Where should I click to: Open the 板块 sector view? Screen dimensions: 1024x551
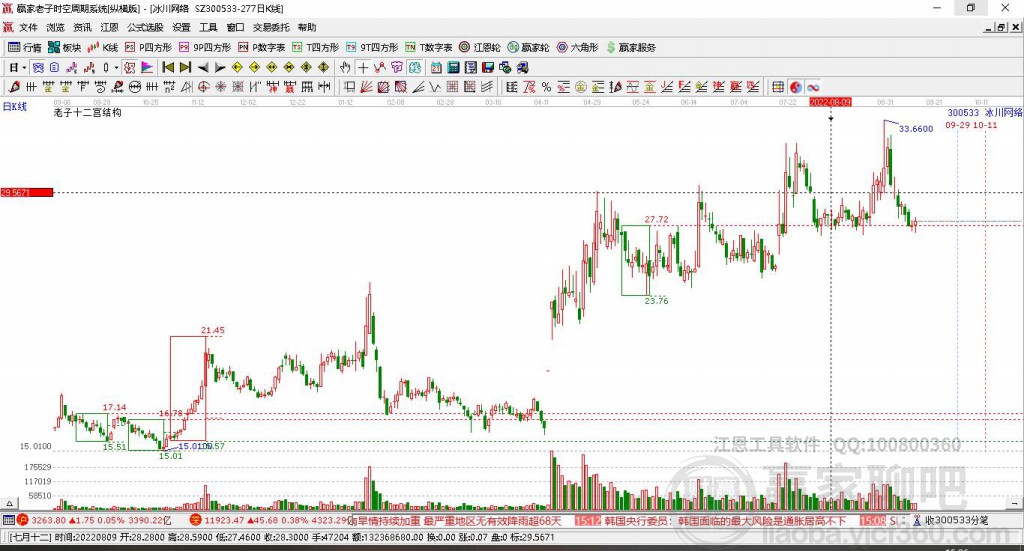(65, 47)
